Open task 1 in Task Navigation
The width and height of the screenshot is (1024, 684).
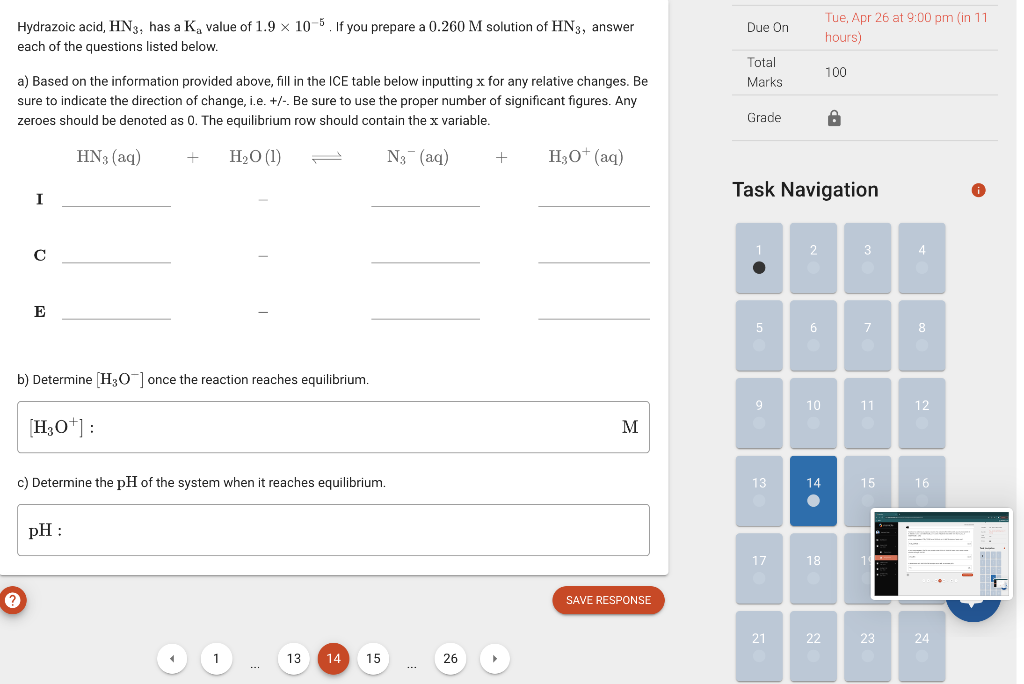coord(759,258)
